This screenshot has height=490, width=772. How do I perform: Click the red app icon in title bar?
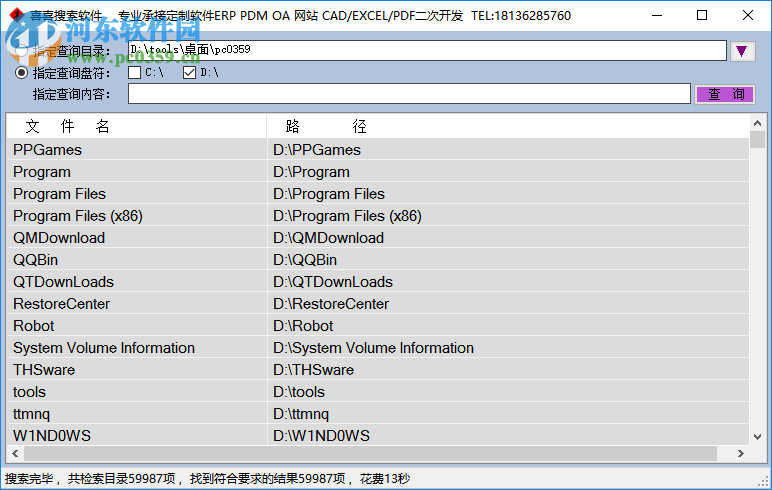pyautogui.click(x=16, y=15)
